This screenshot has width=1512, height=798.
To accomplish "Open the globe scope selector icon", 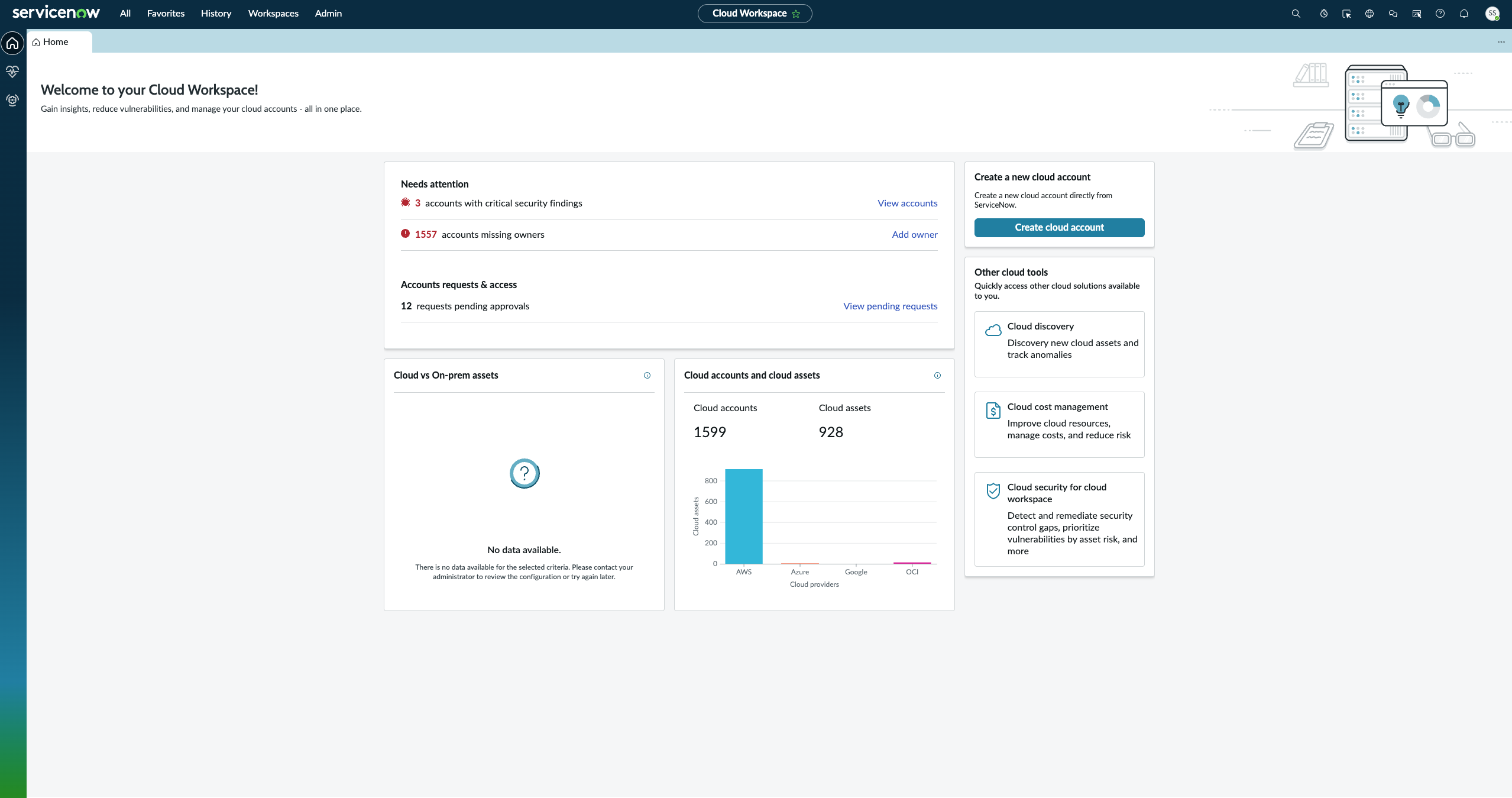I will (x=1369, y=14).
